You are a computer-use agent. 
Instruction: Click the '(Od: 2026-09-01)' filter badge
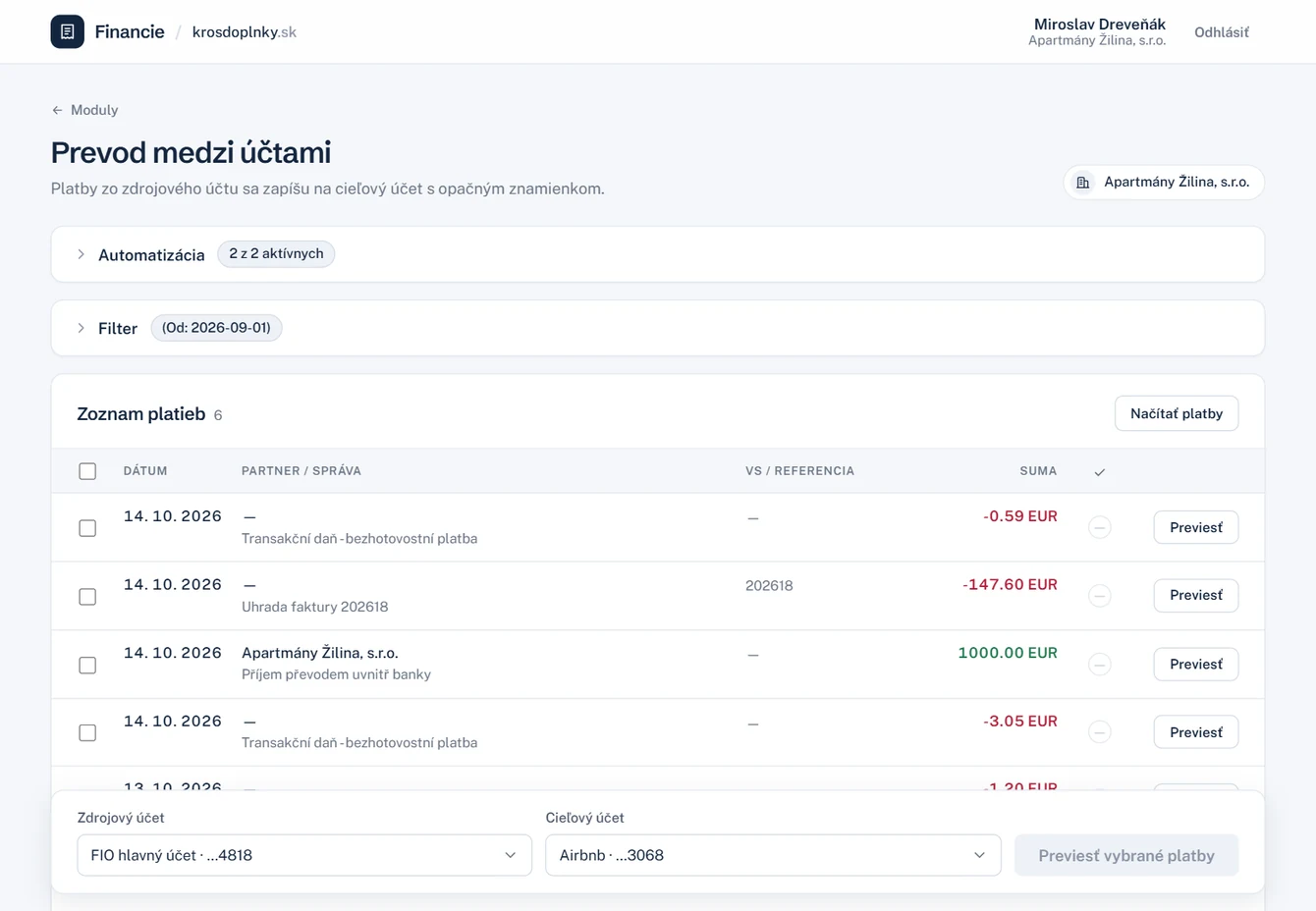click(x=216, y=328)
